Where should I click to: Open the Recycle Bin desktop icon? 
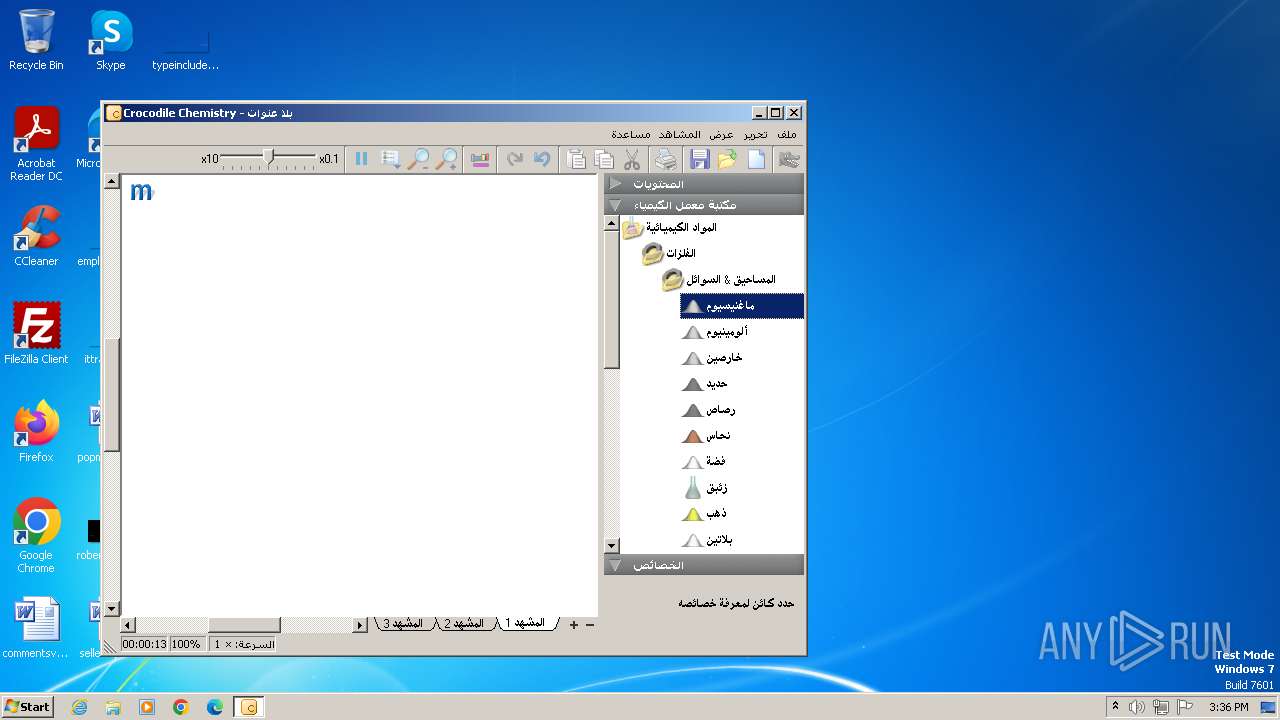pyautogui.click(x=36, y=40)
